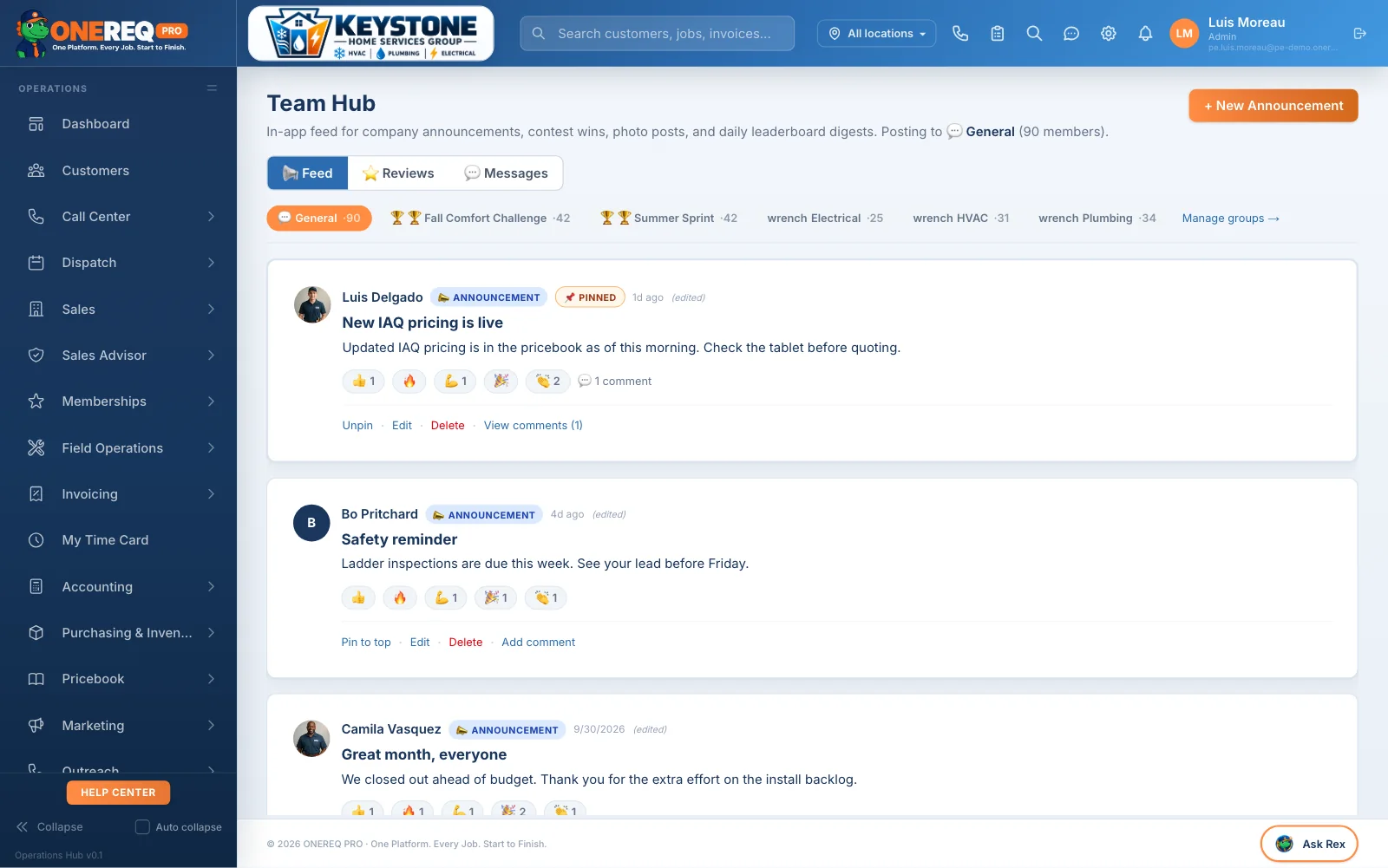Unpin the New IAQ pricing post
This screenshot has height=868, width=1388.
point(357,426)
